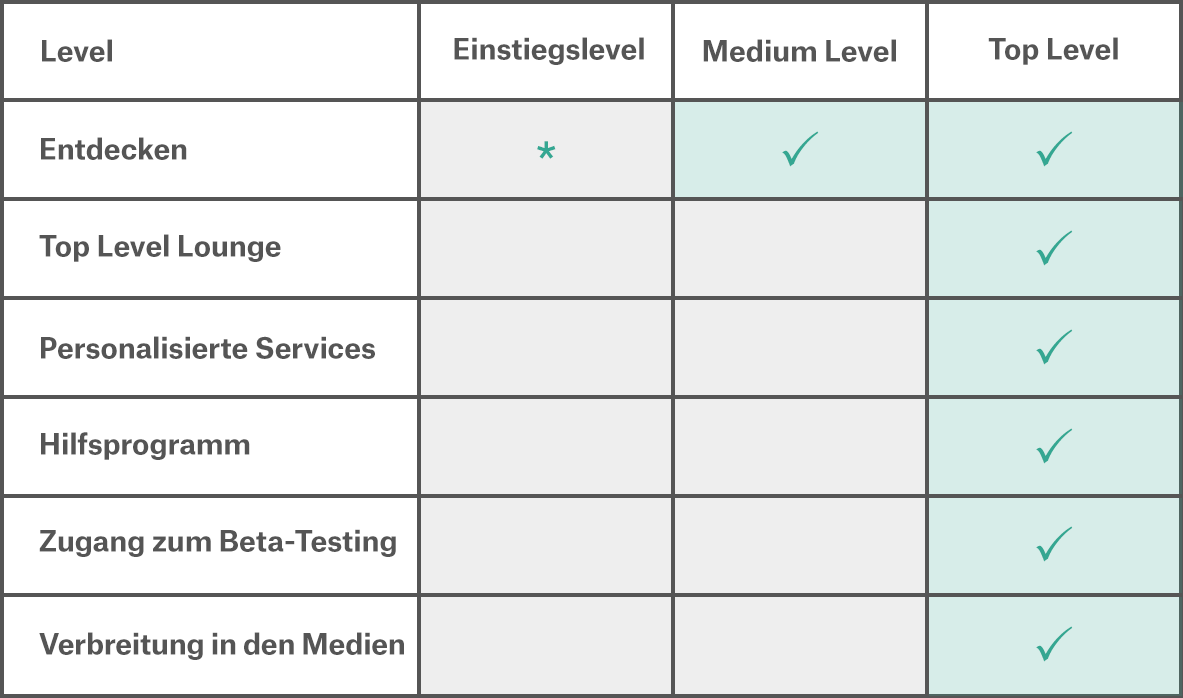Click the Top Level Lounge row label
Screen dimensions: 1183x698
(x=160, y=248)
